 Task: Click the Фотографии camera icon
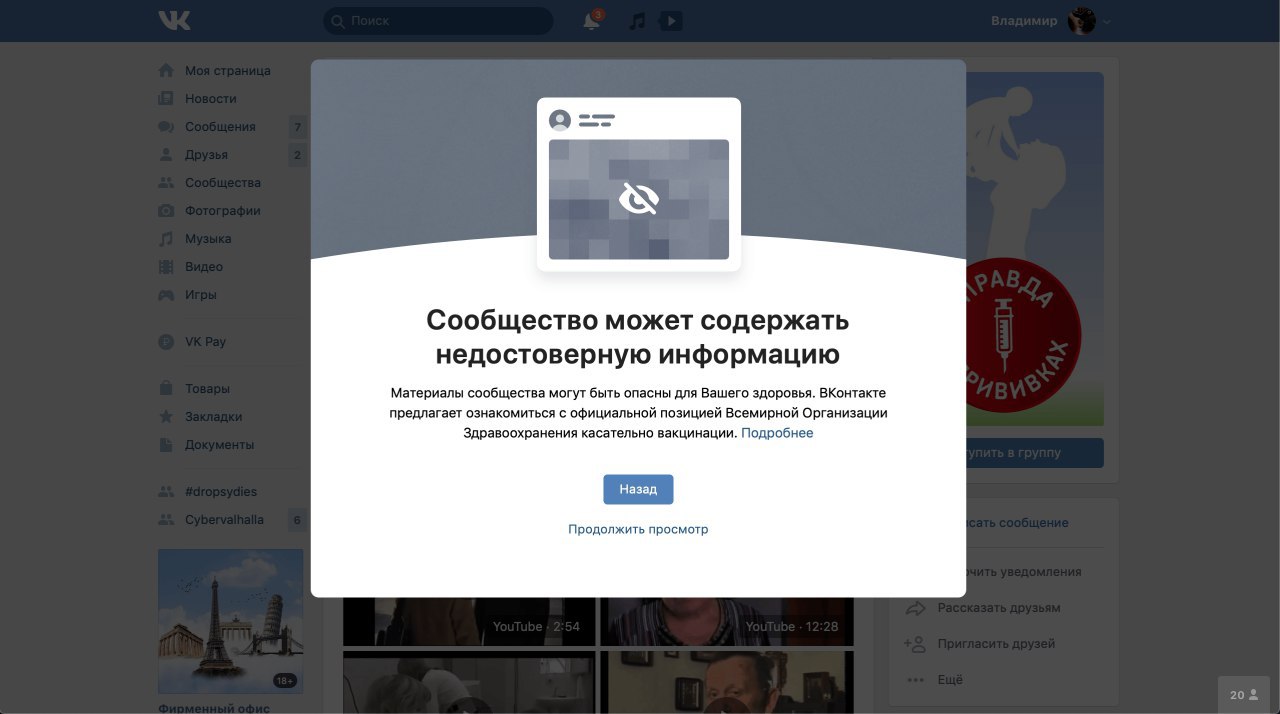click(166, 211)
